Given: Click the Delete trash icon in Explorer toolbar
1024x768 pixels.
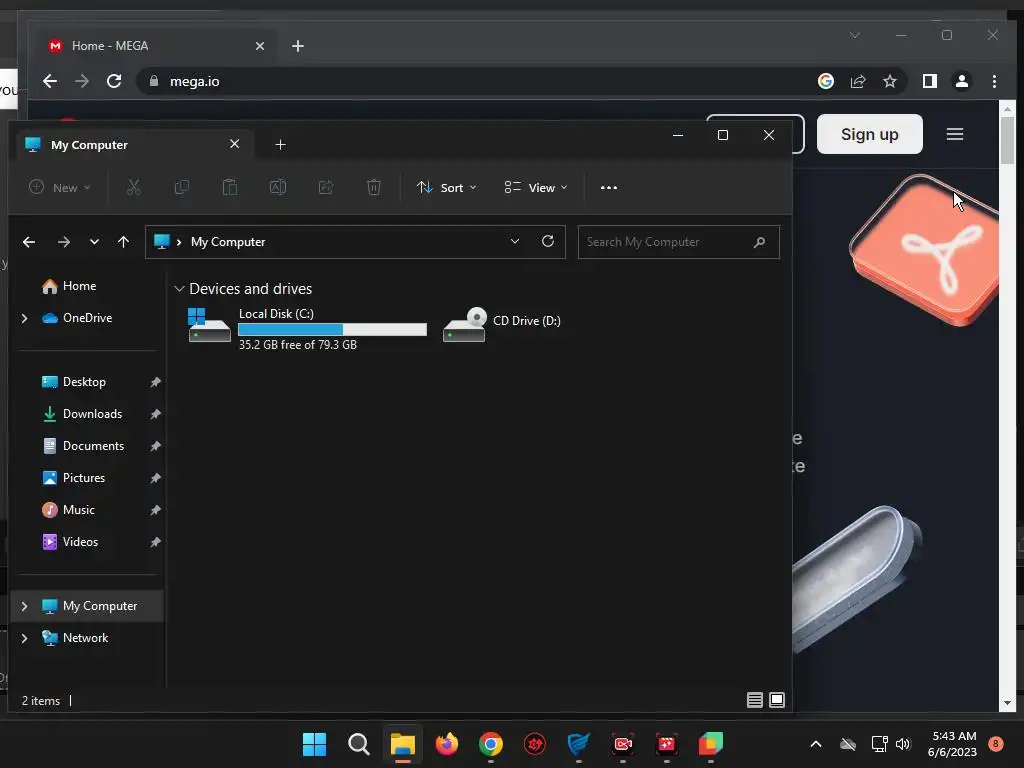Looking at the screenshot, I should [374, 187].
